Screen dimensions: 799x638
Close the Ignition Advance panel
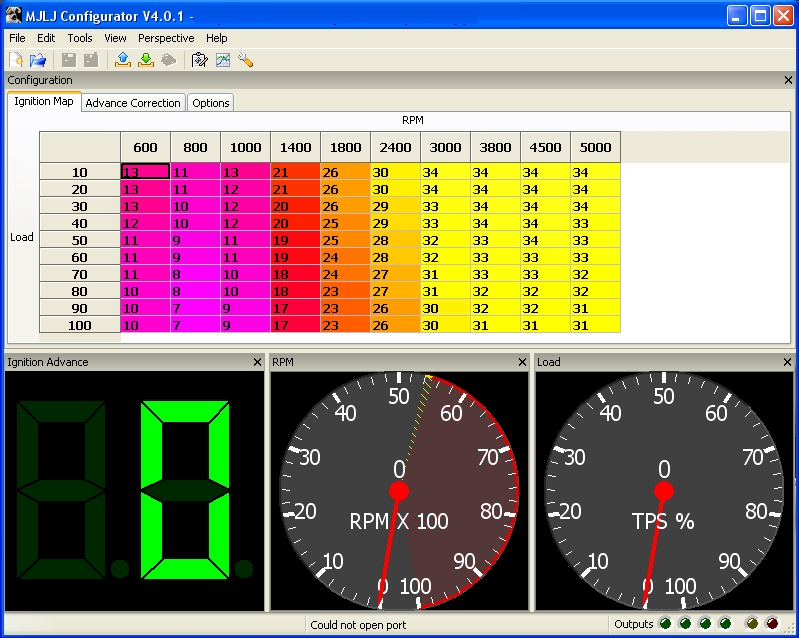click(257, 362)
